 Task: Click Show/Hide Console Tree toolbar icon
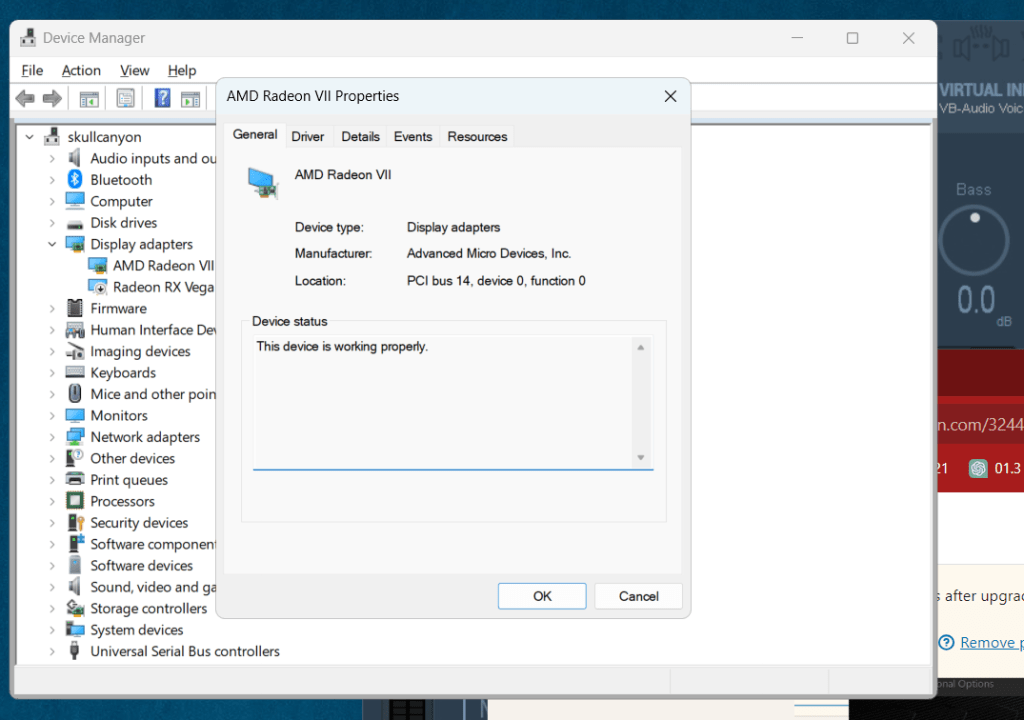click(x=89, y=99)
